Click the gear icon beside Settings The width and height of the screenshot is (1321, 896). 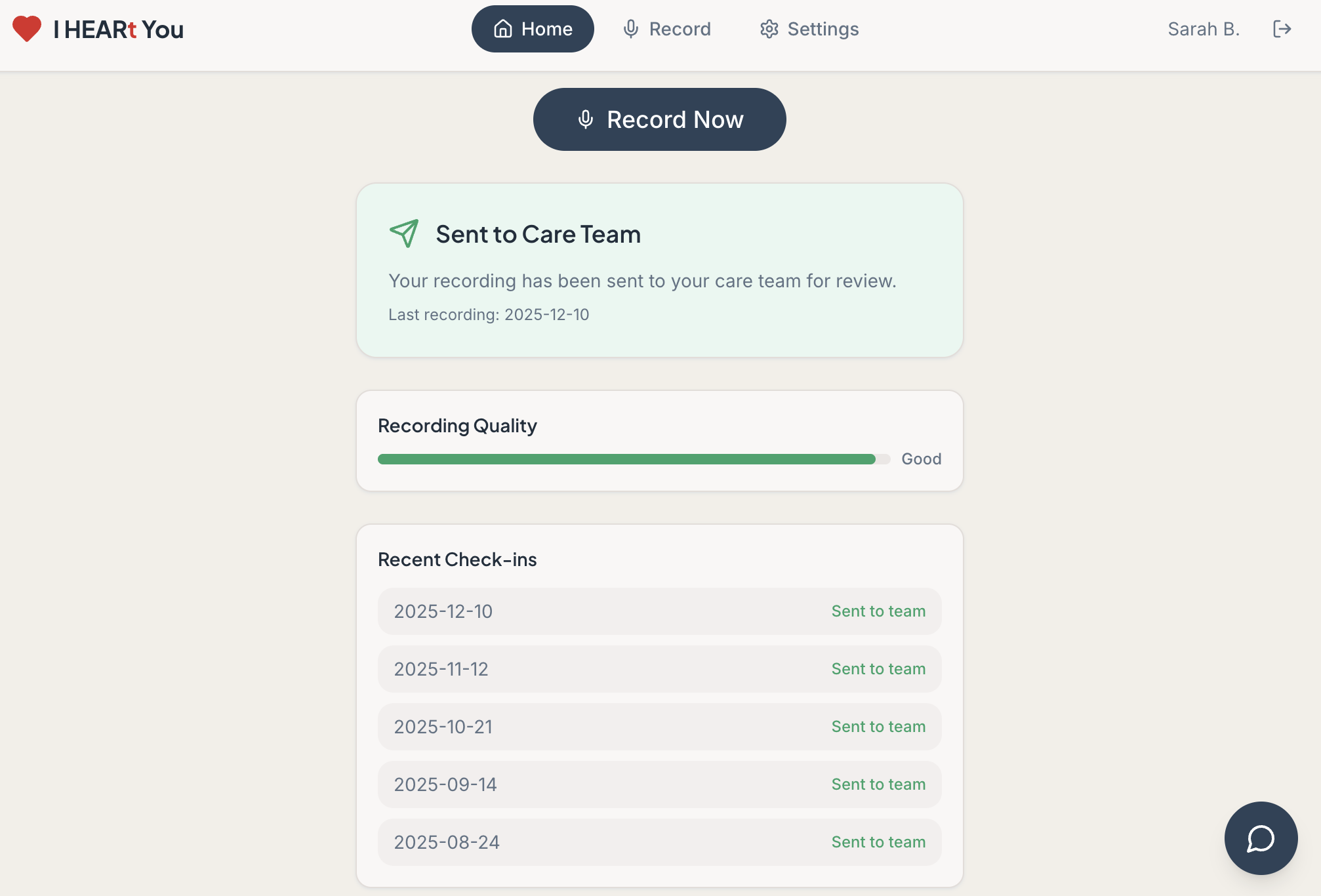(769, 29)
